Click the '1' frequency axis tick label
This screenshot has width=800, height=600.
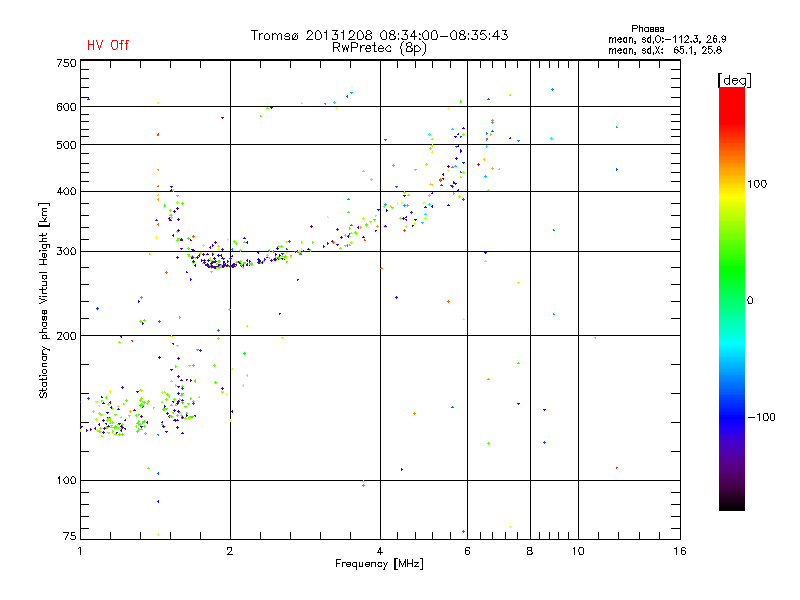pos(80,551)
